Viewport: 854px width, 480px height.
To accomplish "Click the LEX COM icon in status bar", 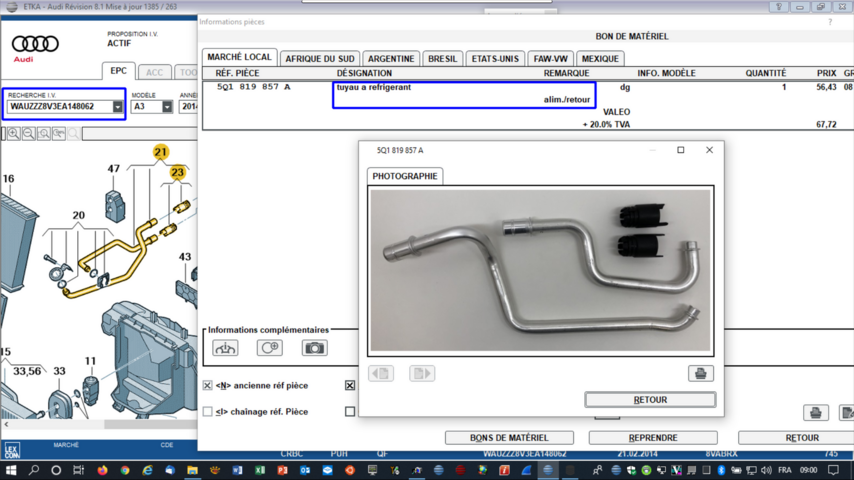I will pyautogui.click(x=12, y=450).
